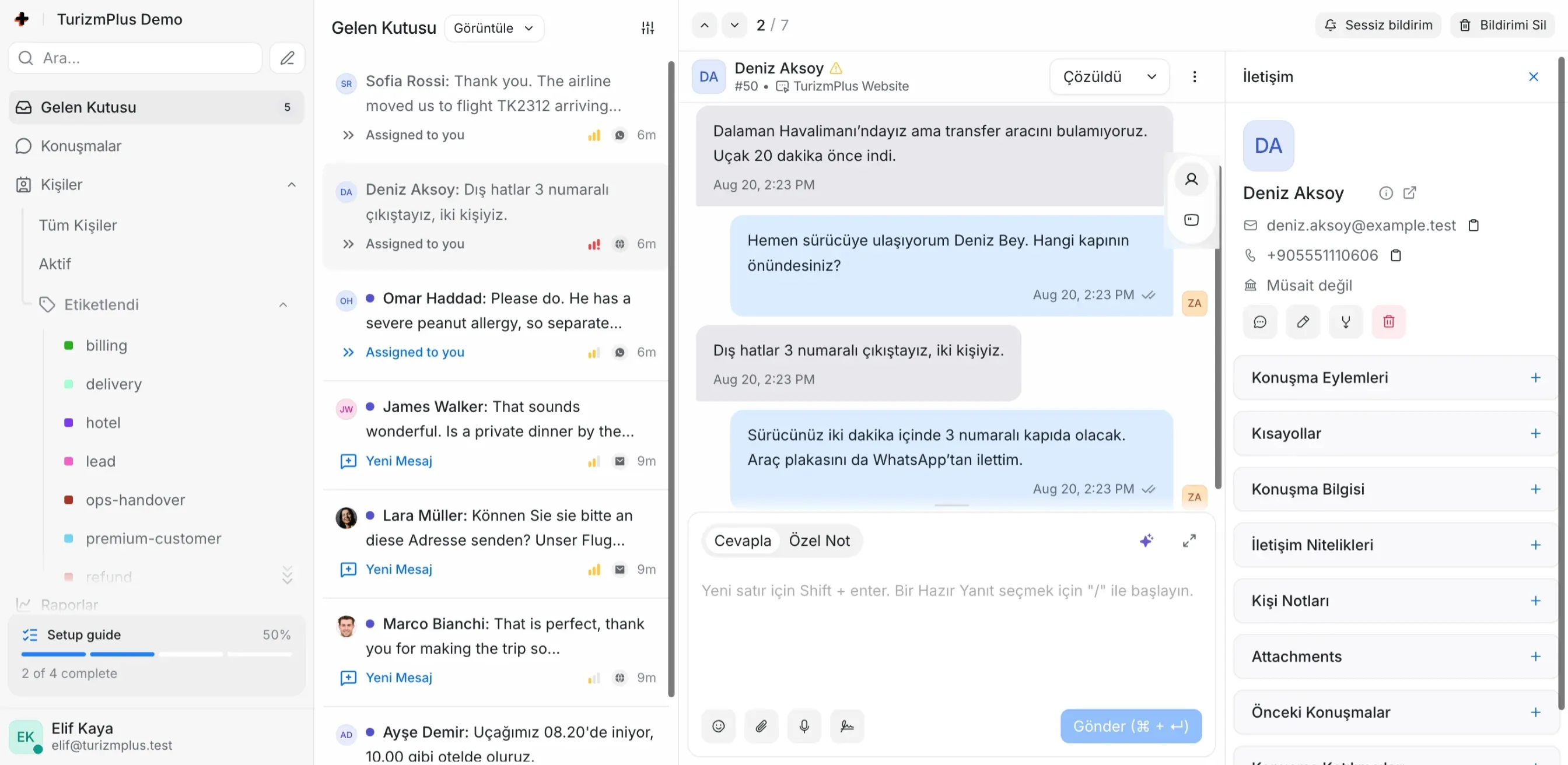Screen dimensions: 1568x765
Task: Delete contact with red trash icon
Action: 1388,321
